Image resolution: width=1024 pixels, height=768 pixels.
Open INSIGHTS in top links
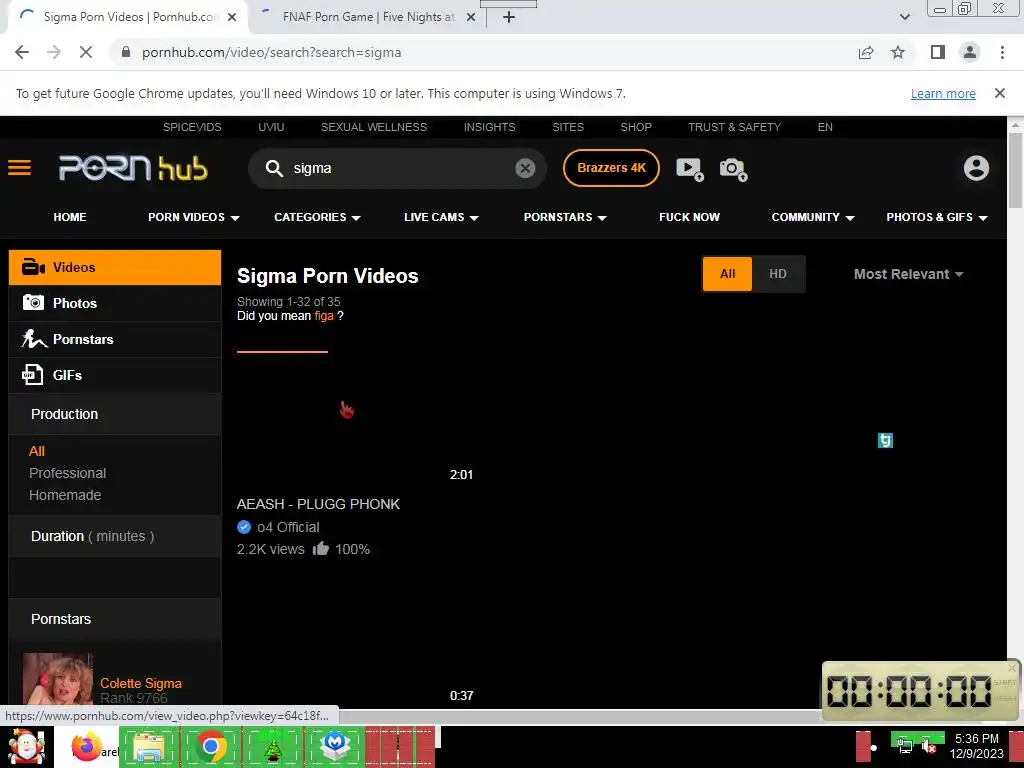point(489,127)
